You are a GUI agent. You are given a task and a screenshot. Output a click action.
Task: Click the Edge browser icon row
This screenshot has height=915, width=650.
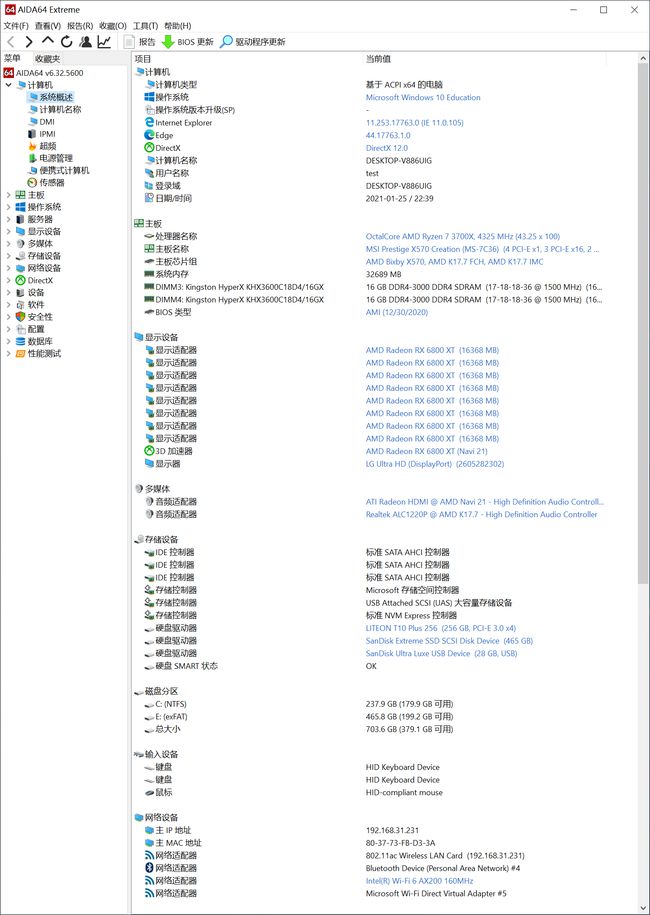click(149, 135)
